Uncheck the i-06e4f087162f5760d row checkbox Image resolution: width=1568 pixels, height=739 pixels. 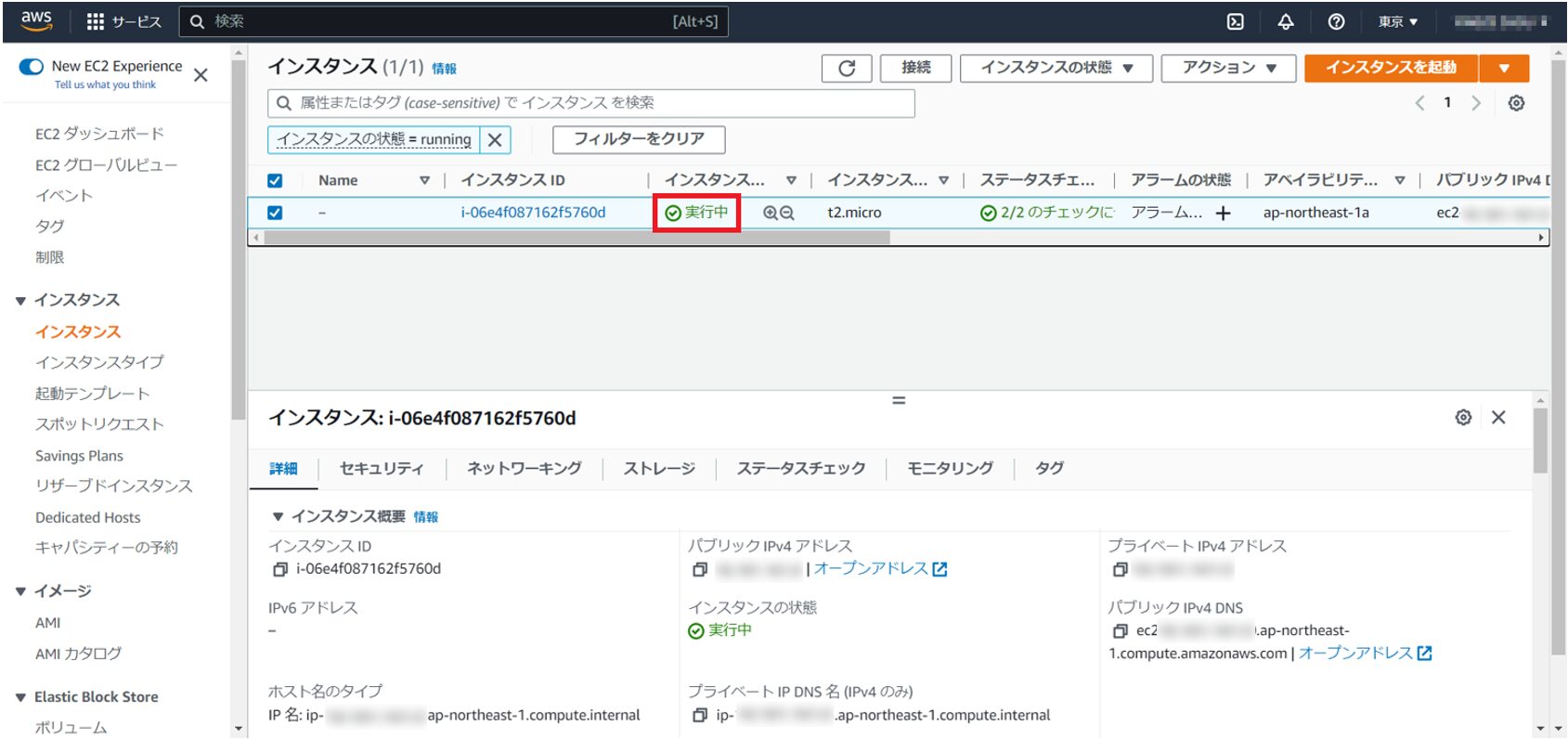[275, 213]
